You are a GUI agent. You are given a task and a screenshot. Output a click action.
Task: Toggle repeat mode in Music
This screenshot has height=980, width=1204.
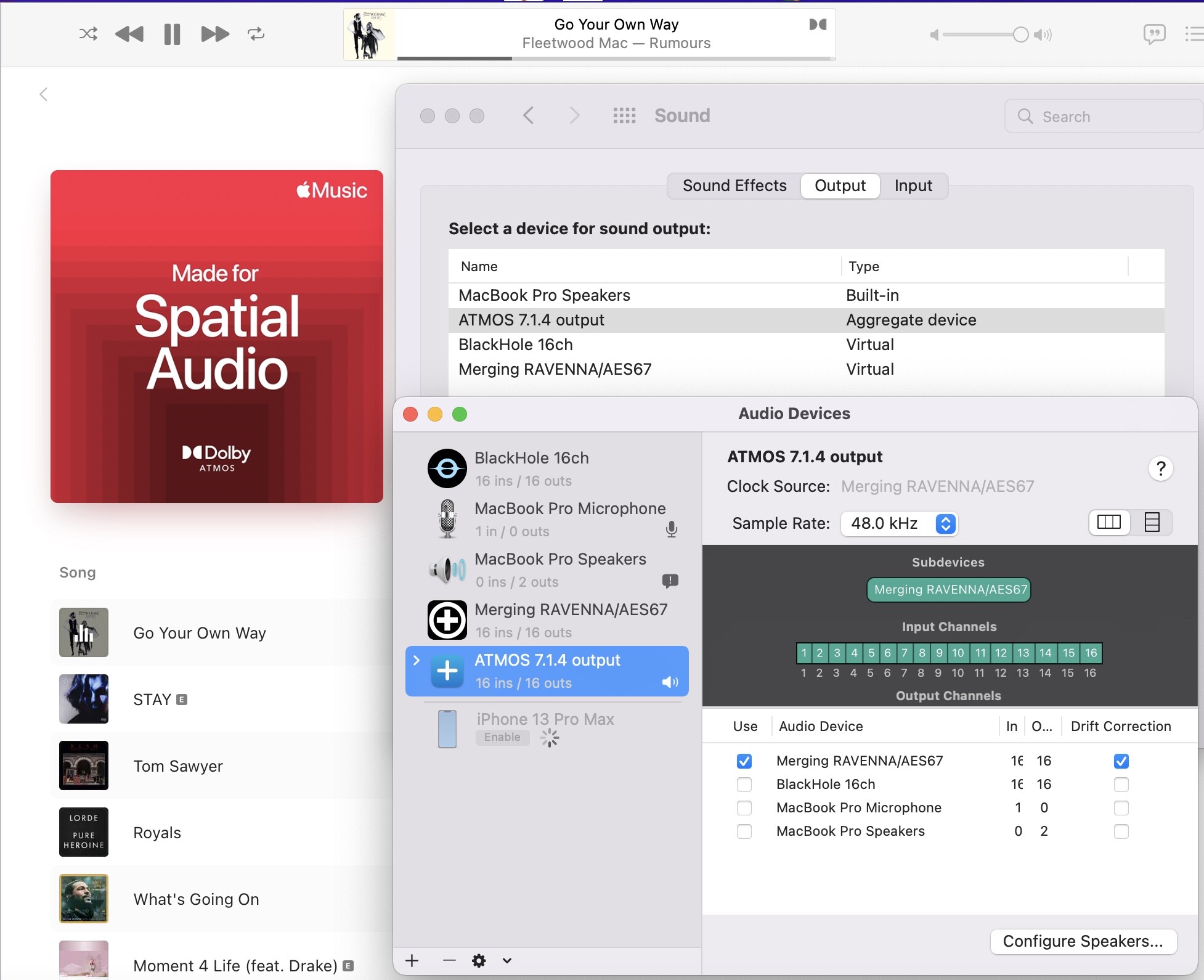pyautogui.click(x=256, y=34)
